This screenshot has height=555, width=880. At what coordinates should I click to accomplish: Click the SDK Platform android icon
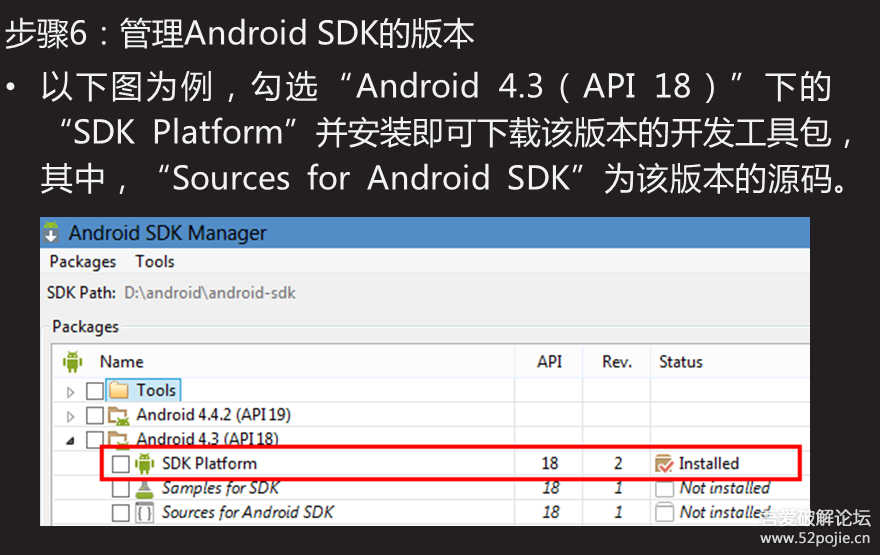pos(145,464)
